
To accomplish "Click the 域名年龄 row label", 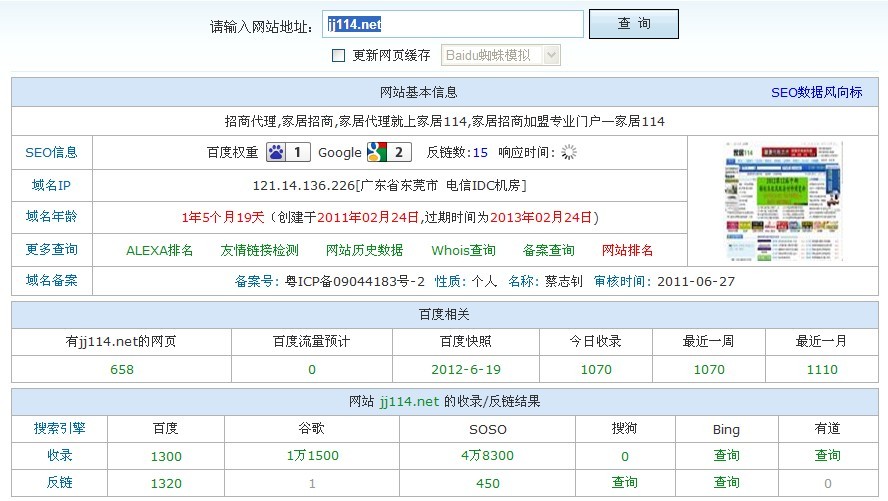I will click(x=51, y=216).
